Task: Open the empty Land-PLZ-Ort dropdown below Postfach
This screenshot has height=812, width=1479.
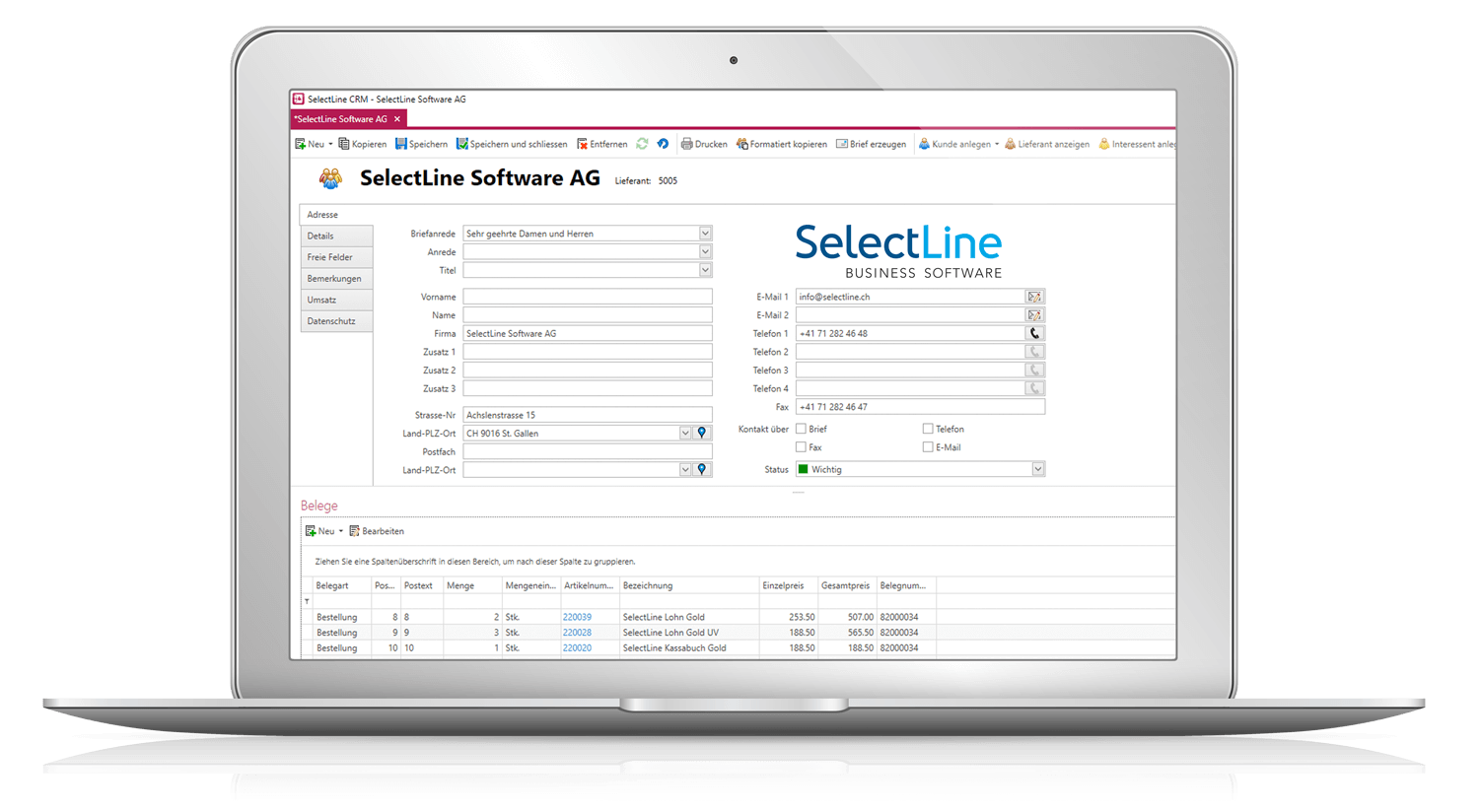Action: tap(685, 470)
